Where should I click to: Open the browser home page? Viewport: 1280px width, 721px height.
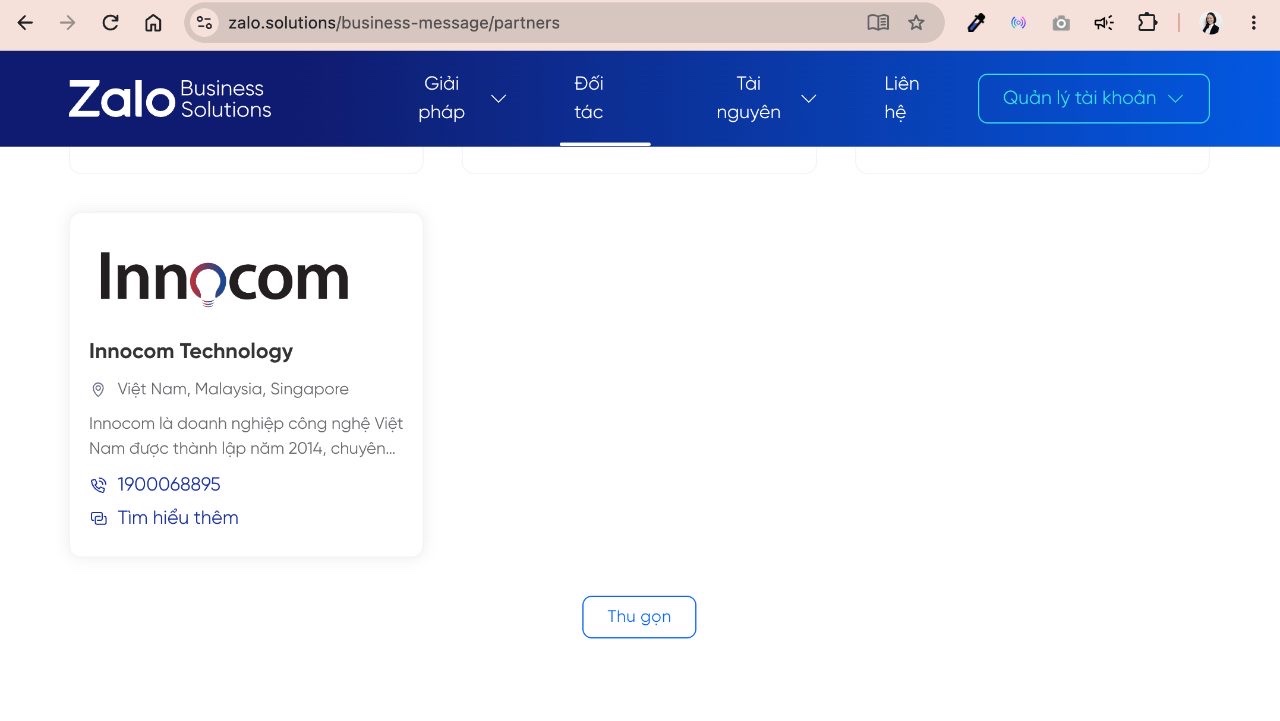[x=153, y=22]
